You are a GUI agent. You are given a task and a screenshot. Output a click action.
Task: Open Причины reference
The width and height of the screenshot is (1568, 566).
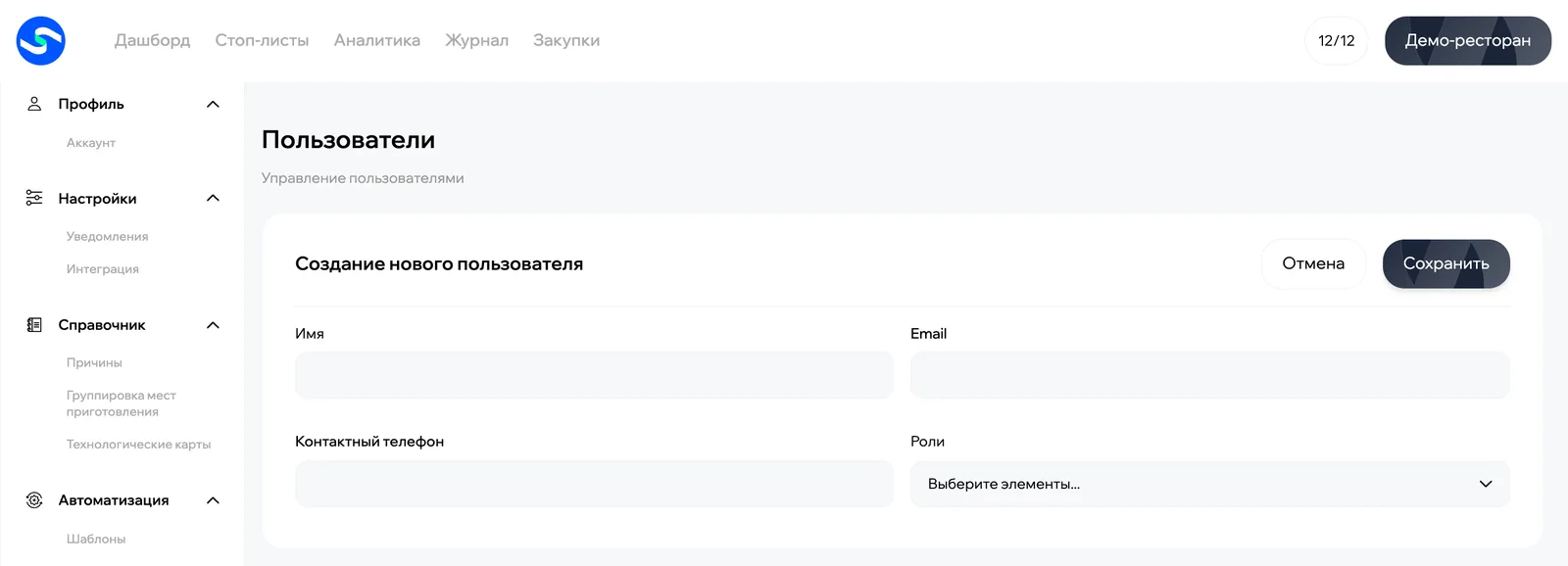(x=94, y=363)
